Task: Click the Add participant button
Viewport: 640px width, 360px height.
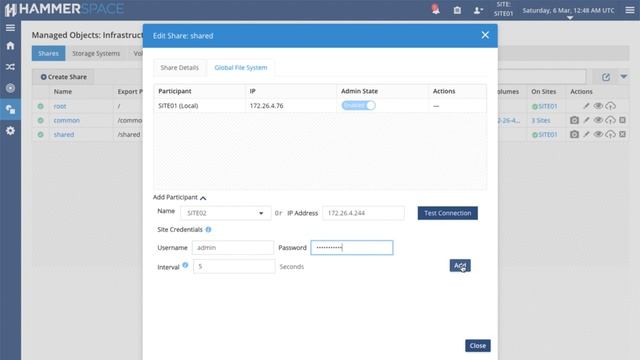Action: 460,266
